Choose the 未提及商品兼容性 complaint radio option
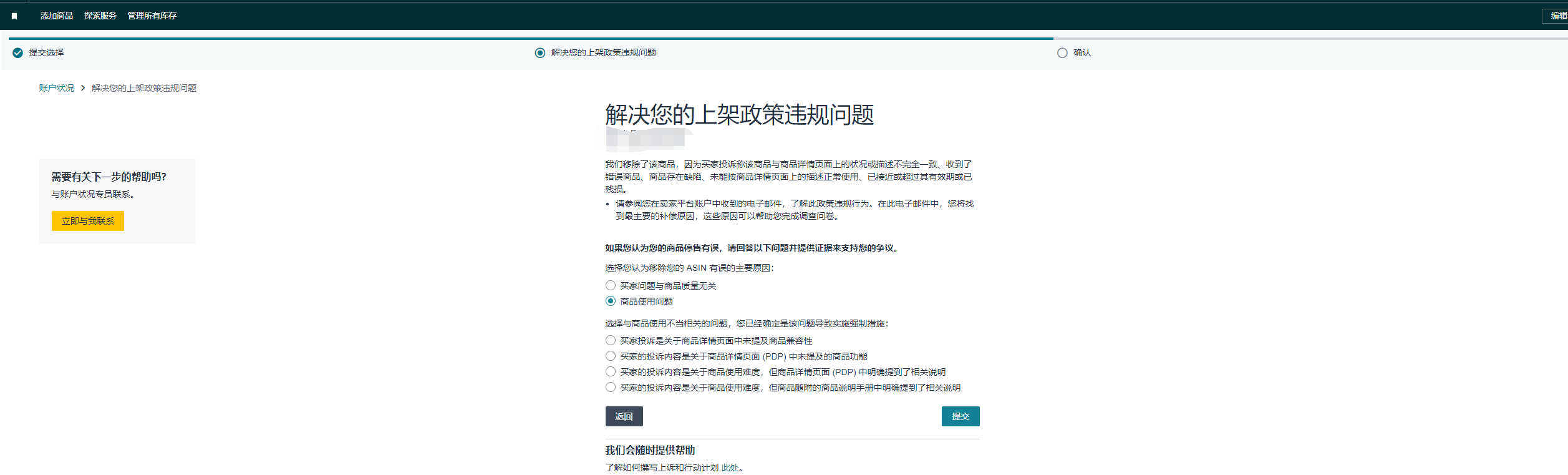Screen dimensions: 1568x475 coord(611,340)
